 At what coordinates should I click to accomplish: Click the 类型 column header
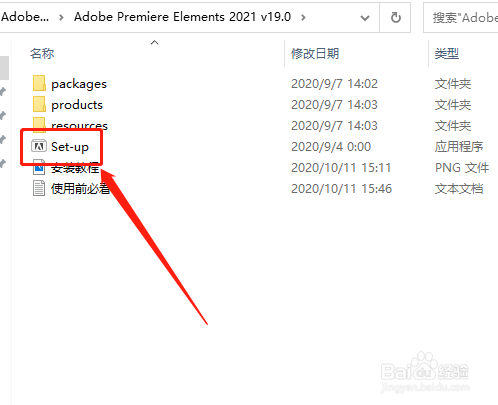click(447, 53)
